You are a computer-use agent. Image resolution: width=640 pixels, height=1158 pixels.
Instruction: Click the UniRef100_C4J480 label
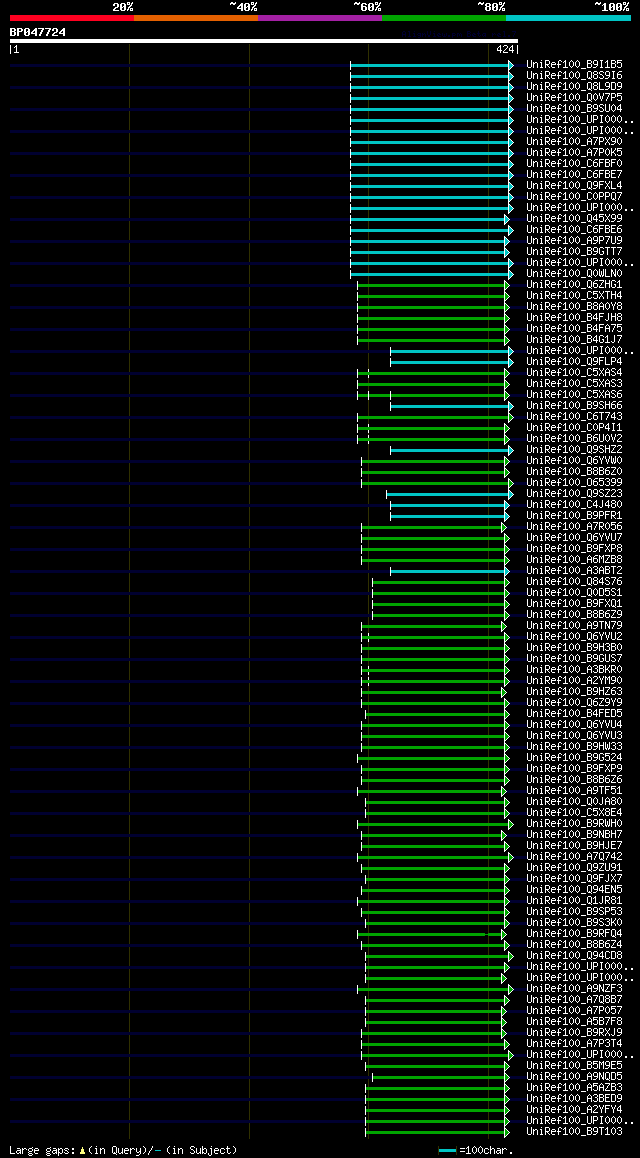(x=574, y=504)
